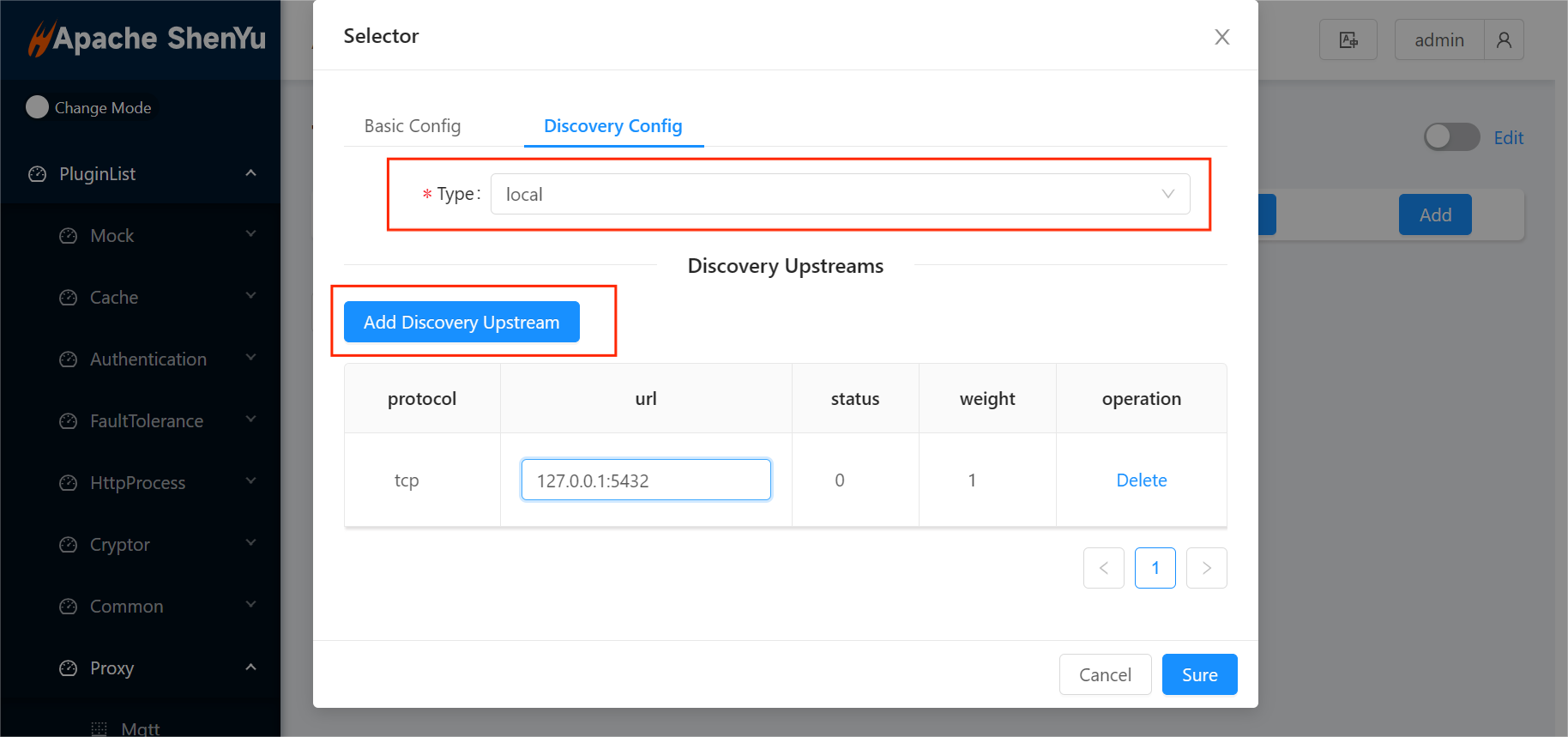
Task: Close the Selector dialog with X
Action: [1221, 37]
